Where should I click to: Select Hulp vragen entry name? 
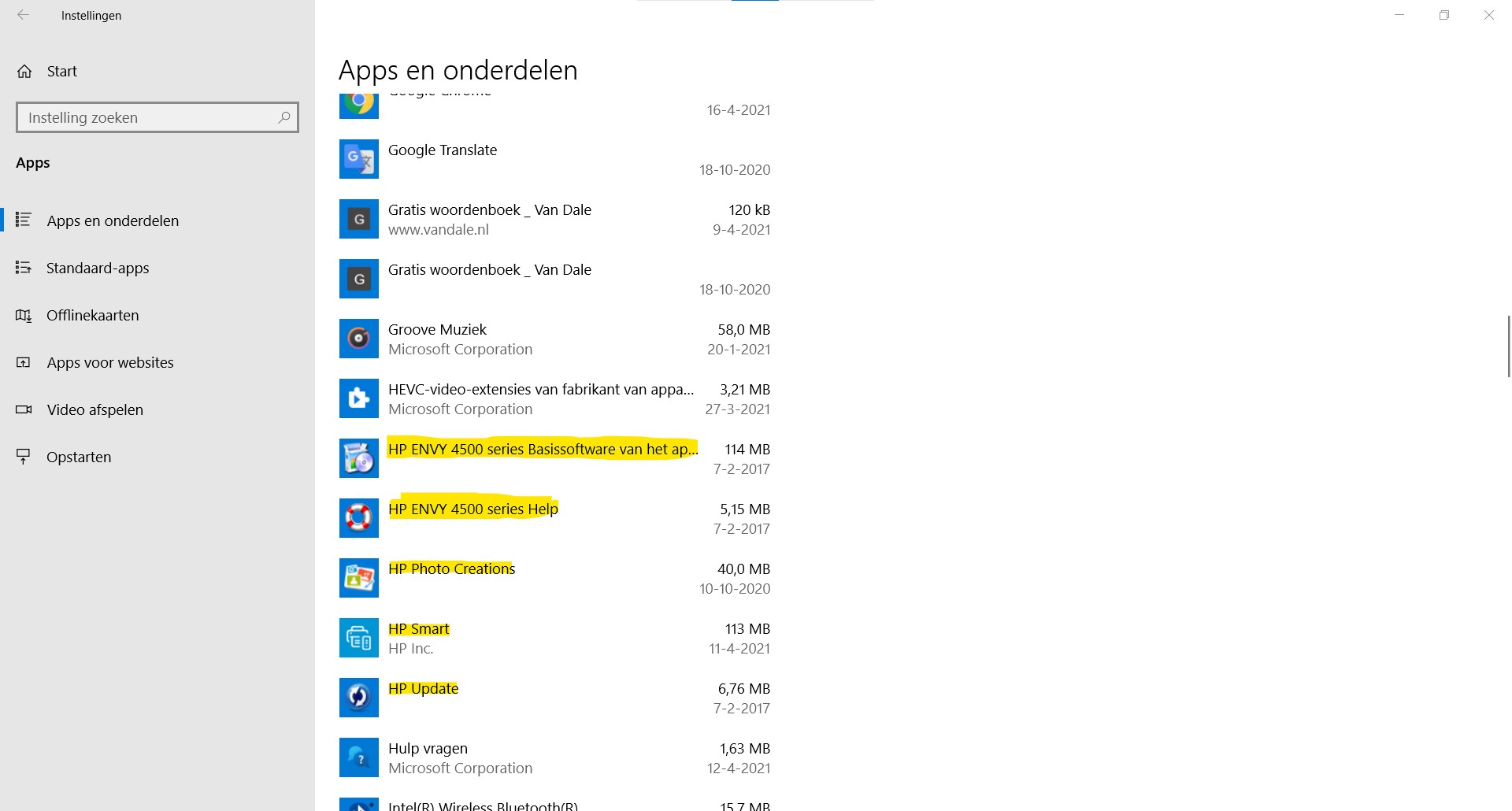(x=428, y=749)
